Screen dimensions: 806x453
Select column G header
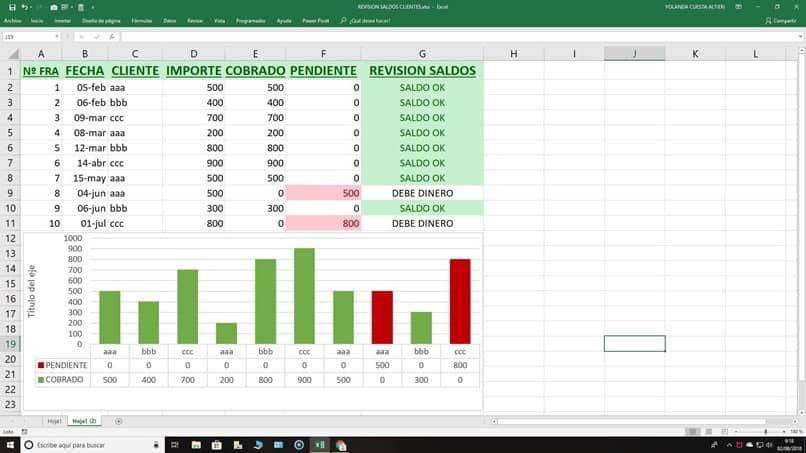tap(422, 53)
